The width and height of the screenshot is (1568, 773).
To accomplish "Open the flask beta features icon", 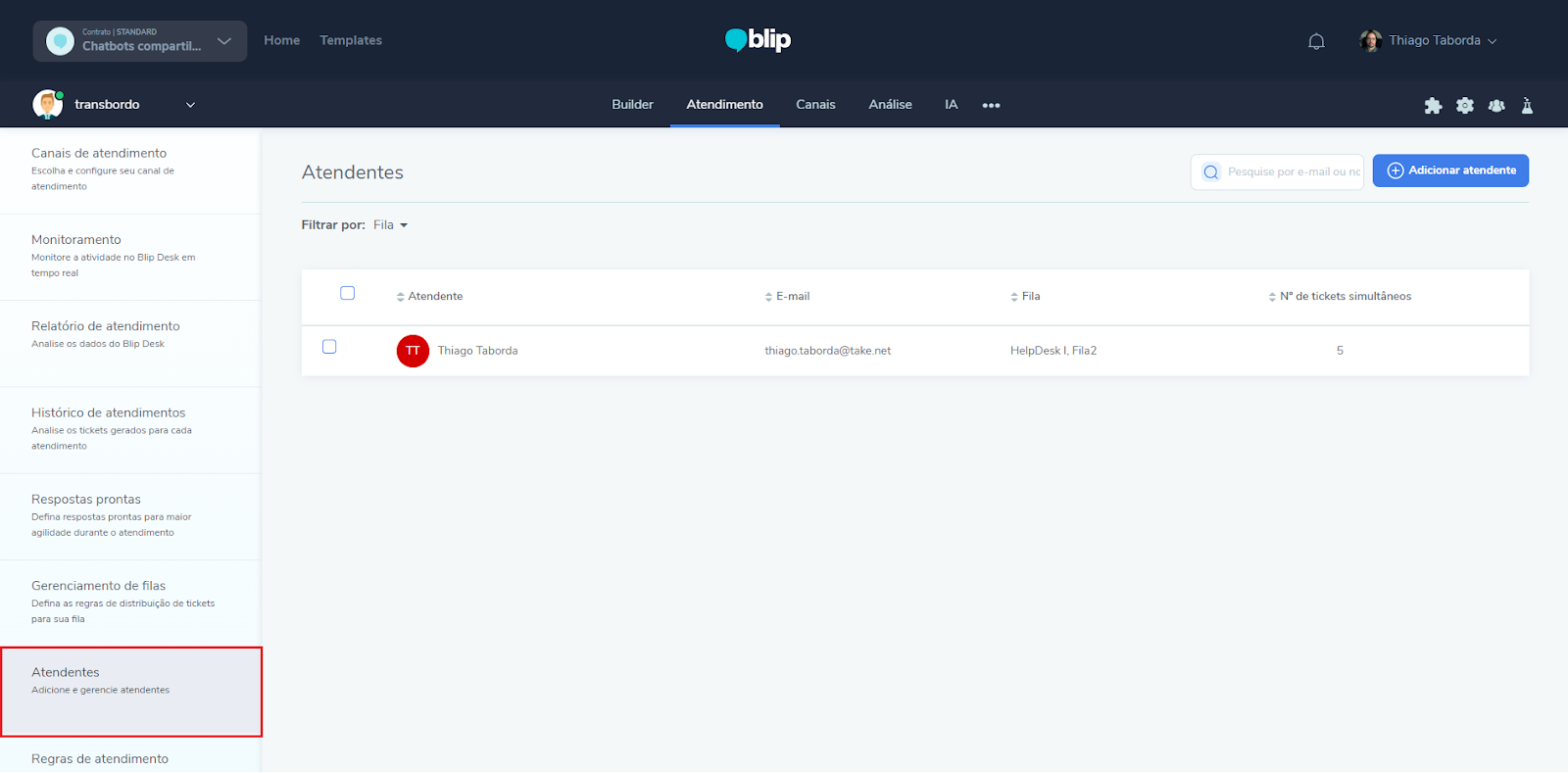I will (1527, 106).
